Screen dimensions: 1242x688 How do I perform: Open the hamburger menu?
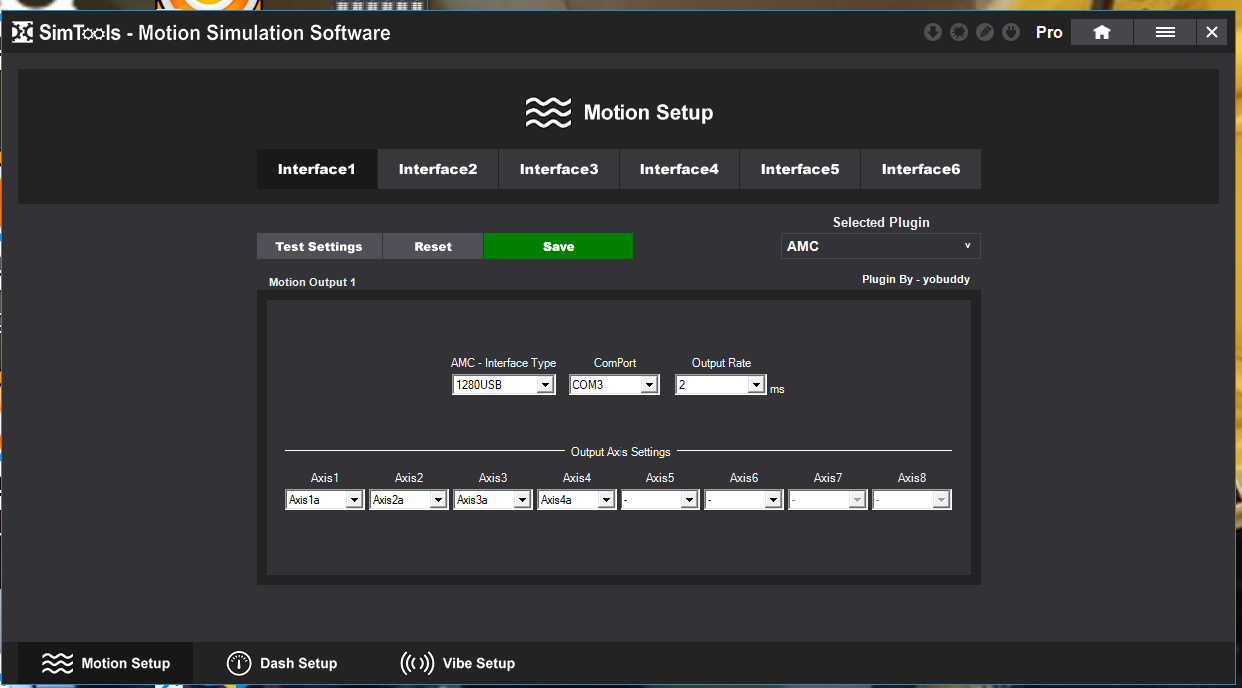1165,32
